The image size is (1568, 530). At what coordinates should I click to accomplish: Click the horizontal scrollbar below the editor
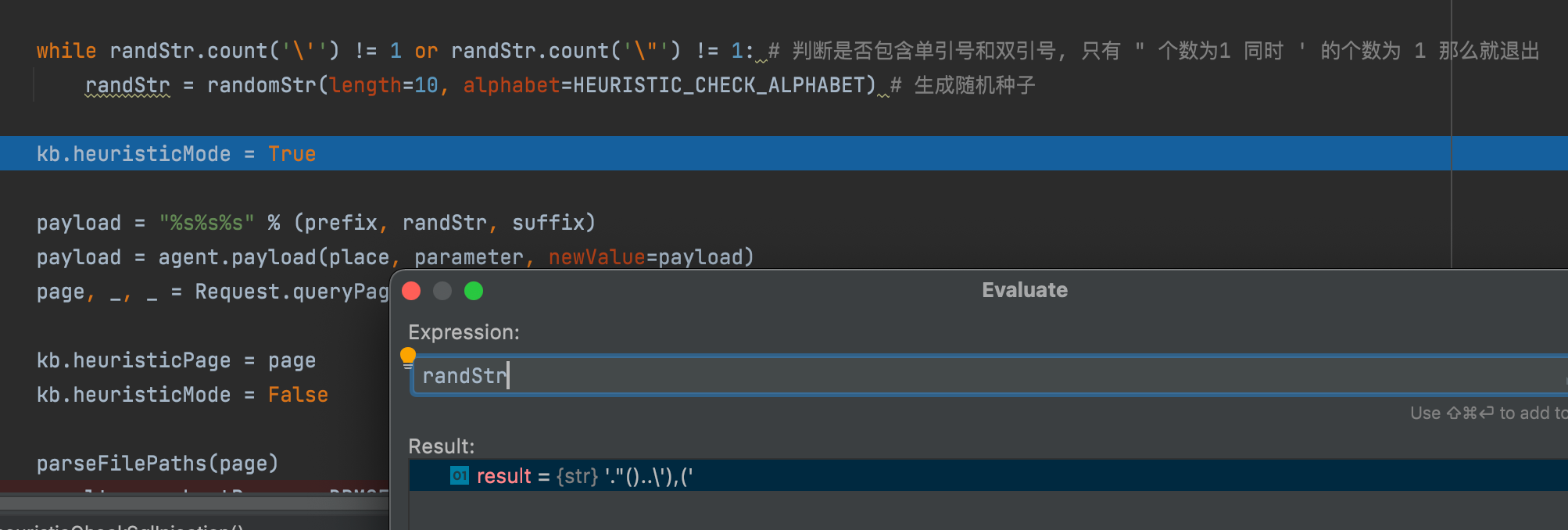click(x=195, y=503)
